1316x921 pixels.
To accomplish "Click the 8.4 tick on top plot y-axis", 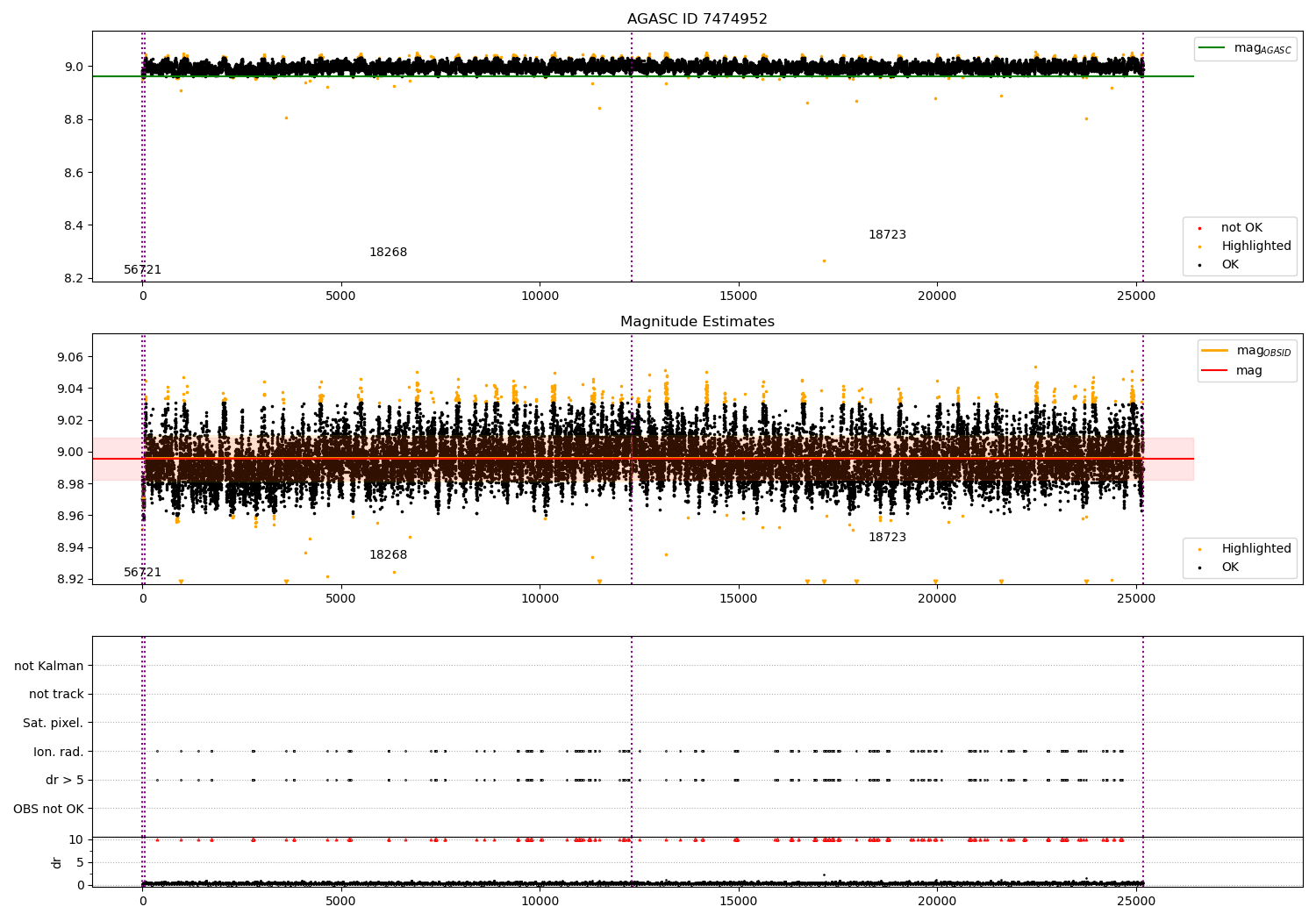I will click(74, 225).
